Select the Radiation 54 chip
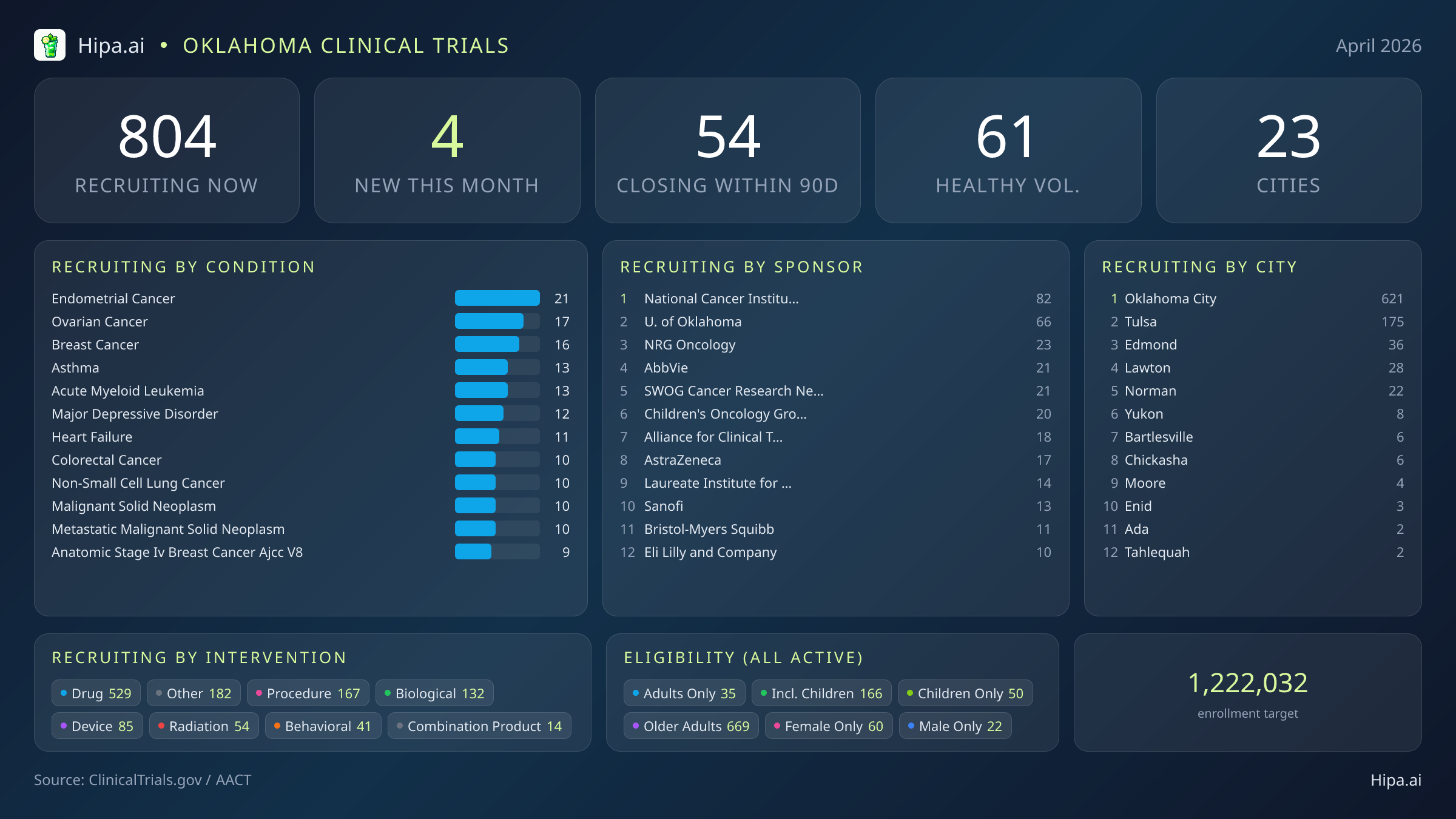1456x819 pixels. tap(204, 726)
